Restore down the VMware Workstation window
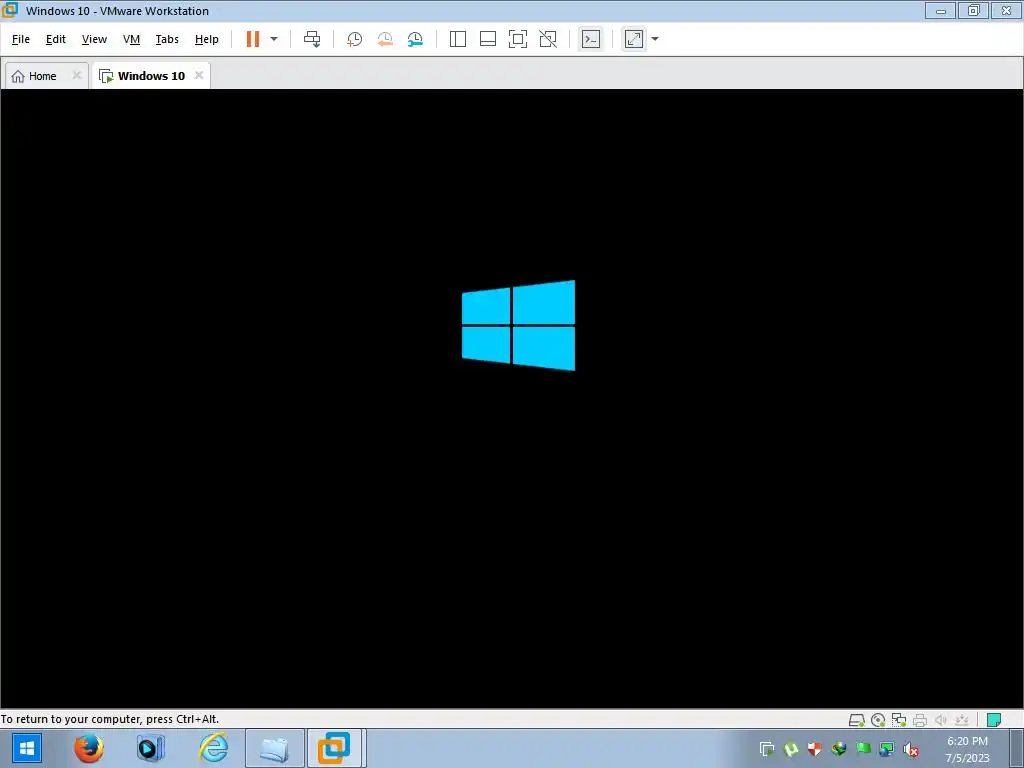Image resolution: width=1024 pixels, height=768 pixels. coord(973,10)
